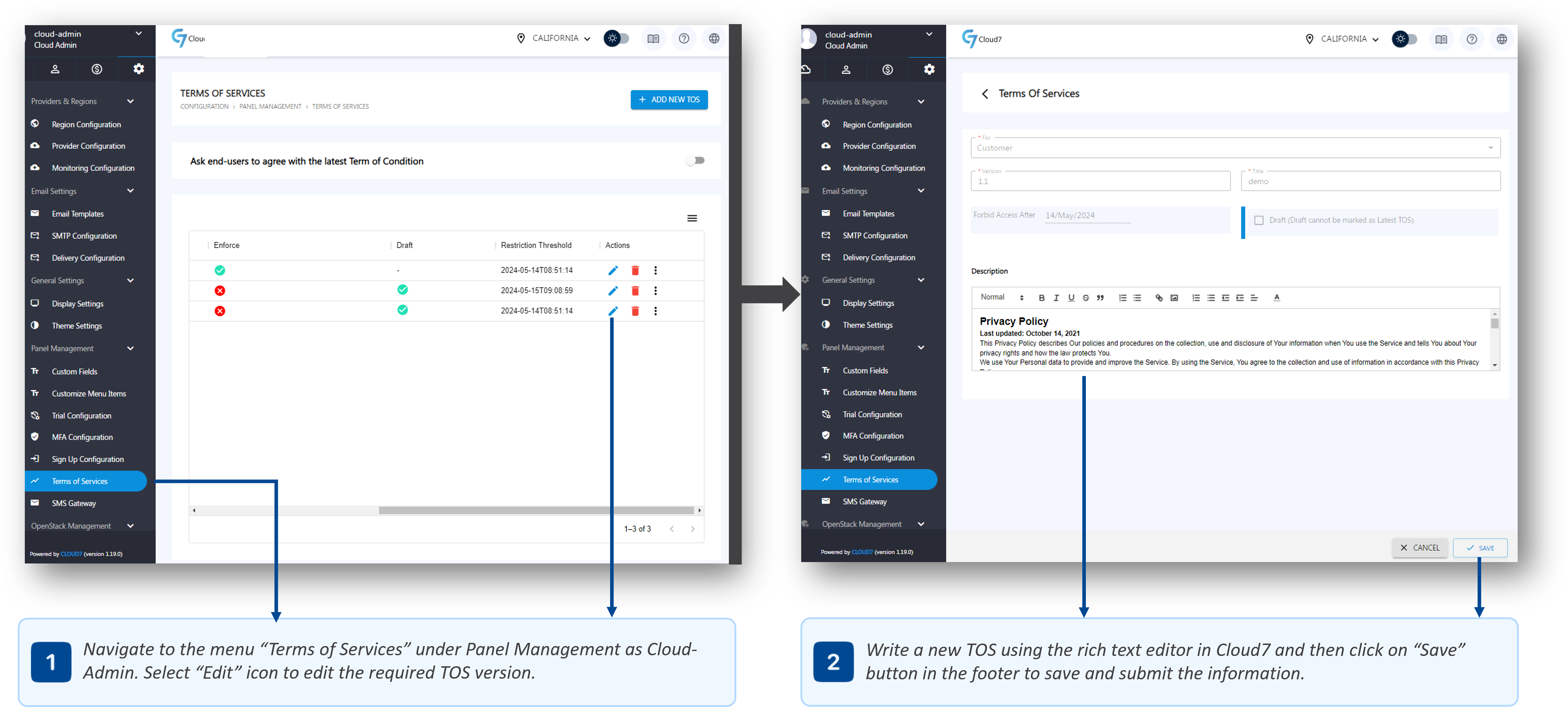Insert a blockquote via quote icon
Screen dimensions: 1568x707
point(1100,298)
